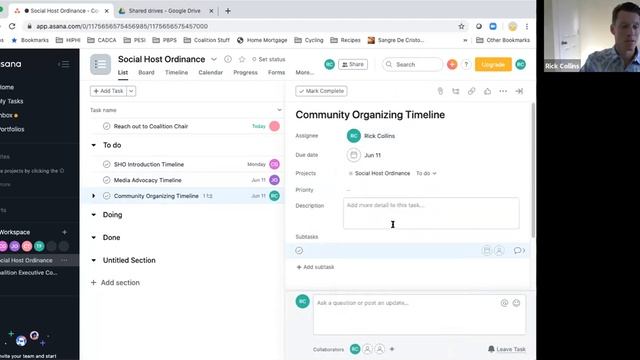Click the orange Upgrade button
640x360 pixels.
[x=493, y=64]
